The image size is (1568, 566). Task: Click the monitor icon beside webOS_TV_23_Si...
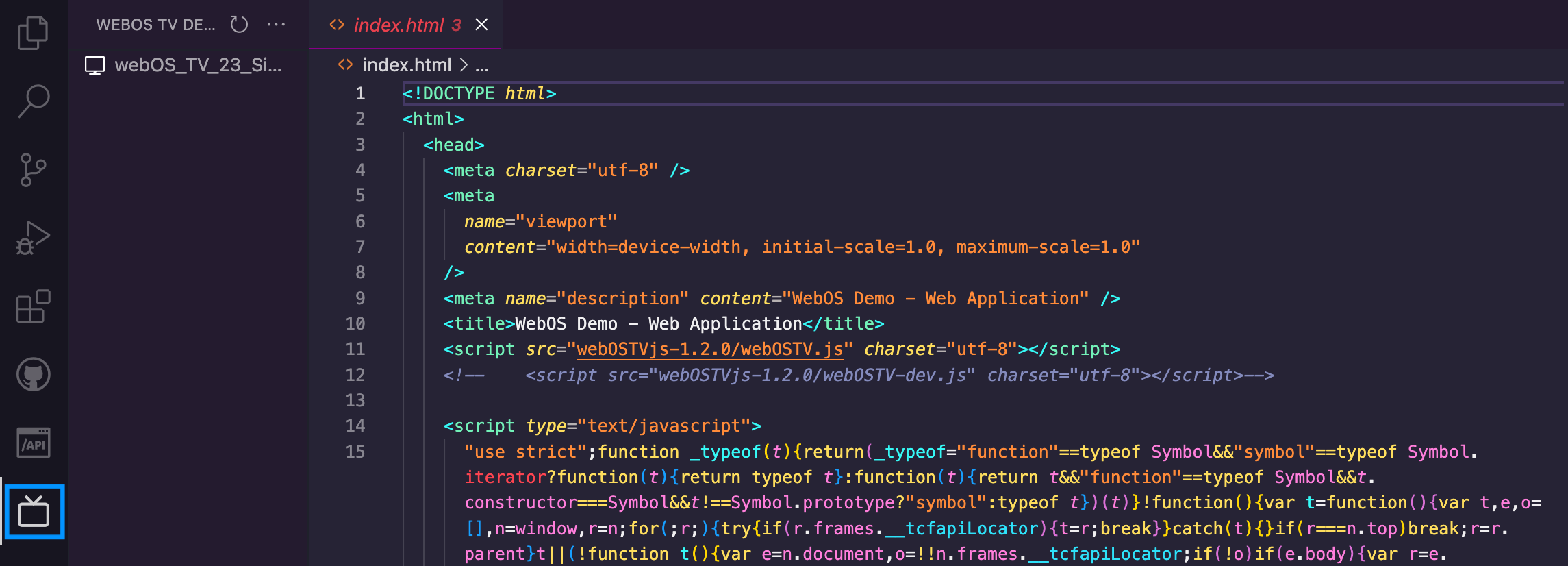(x=94, y=65)
